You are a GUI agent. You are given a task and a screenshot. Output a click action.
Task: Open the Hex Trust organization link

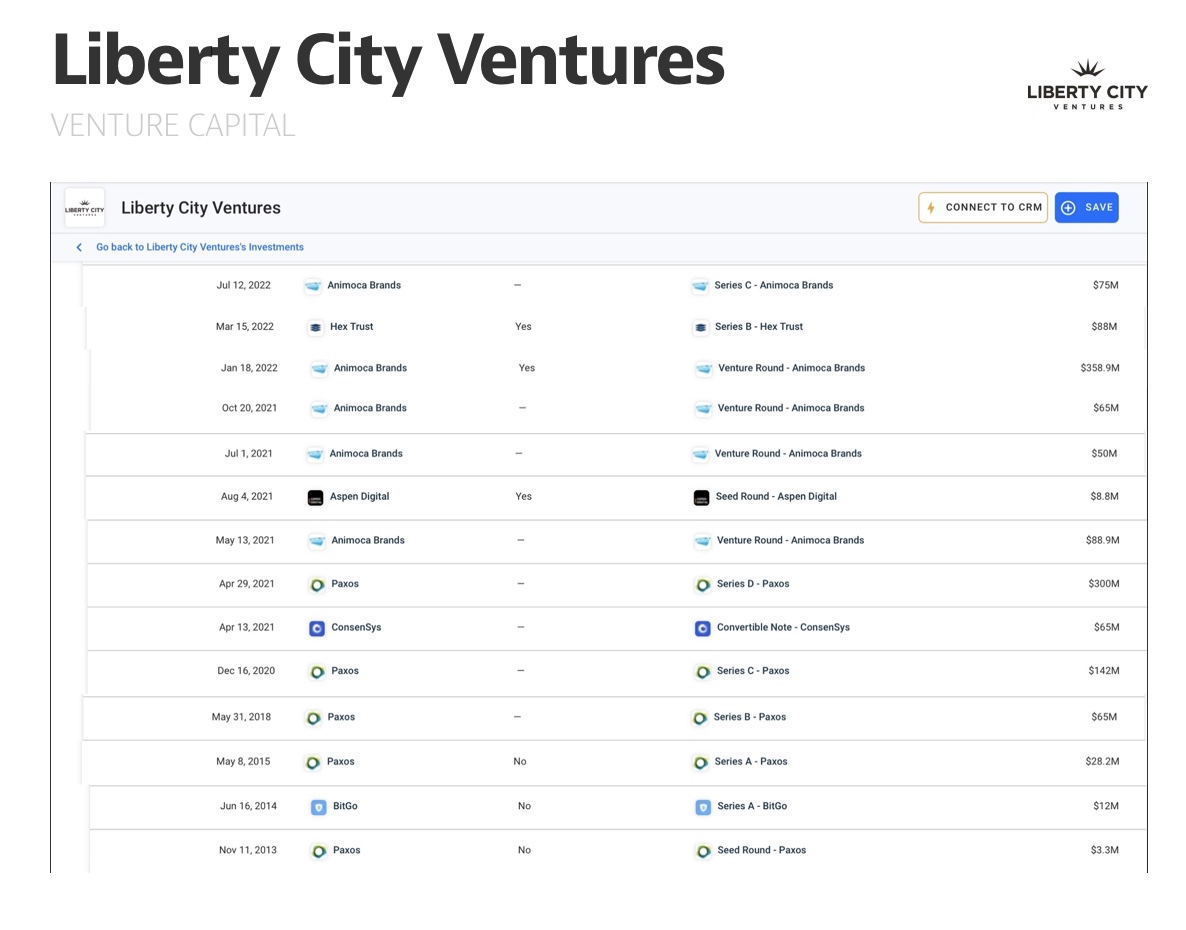(x=351, y=327)
